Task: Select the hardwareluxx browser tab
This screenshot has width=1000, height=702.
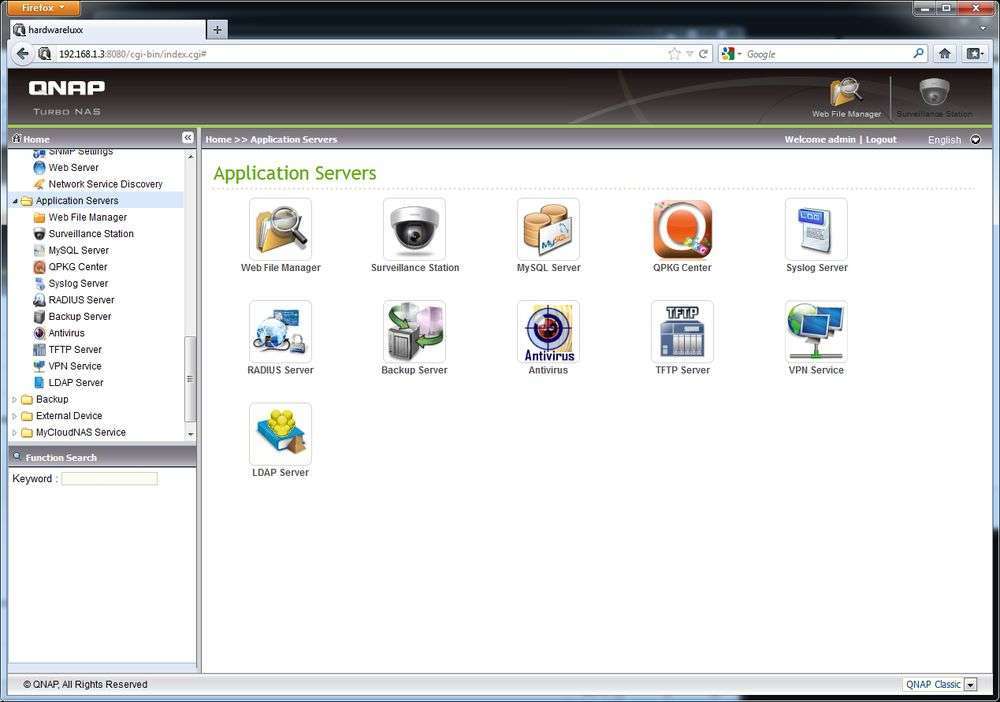Action: point(107,29)
